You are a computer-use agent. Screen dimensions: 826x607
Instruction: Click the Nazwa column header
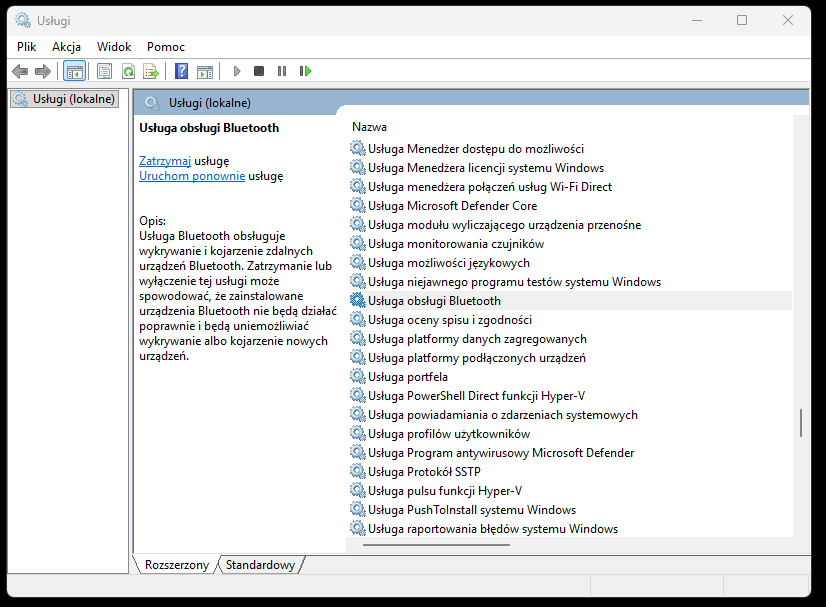370,127
